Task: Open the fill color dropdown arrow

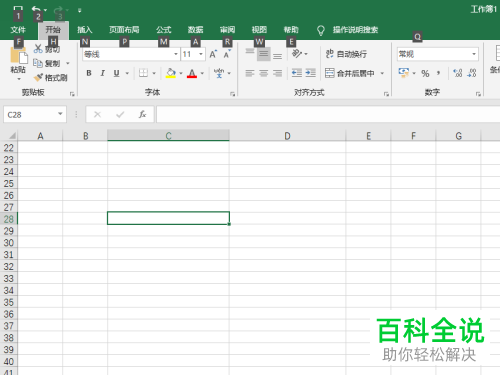Action: [181, 73]
